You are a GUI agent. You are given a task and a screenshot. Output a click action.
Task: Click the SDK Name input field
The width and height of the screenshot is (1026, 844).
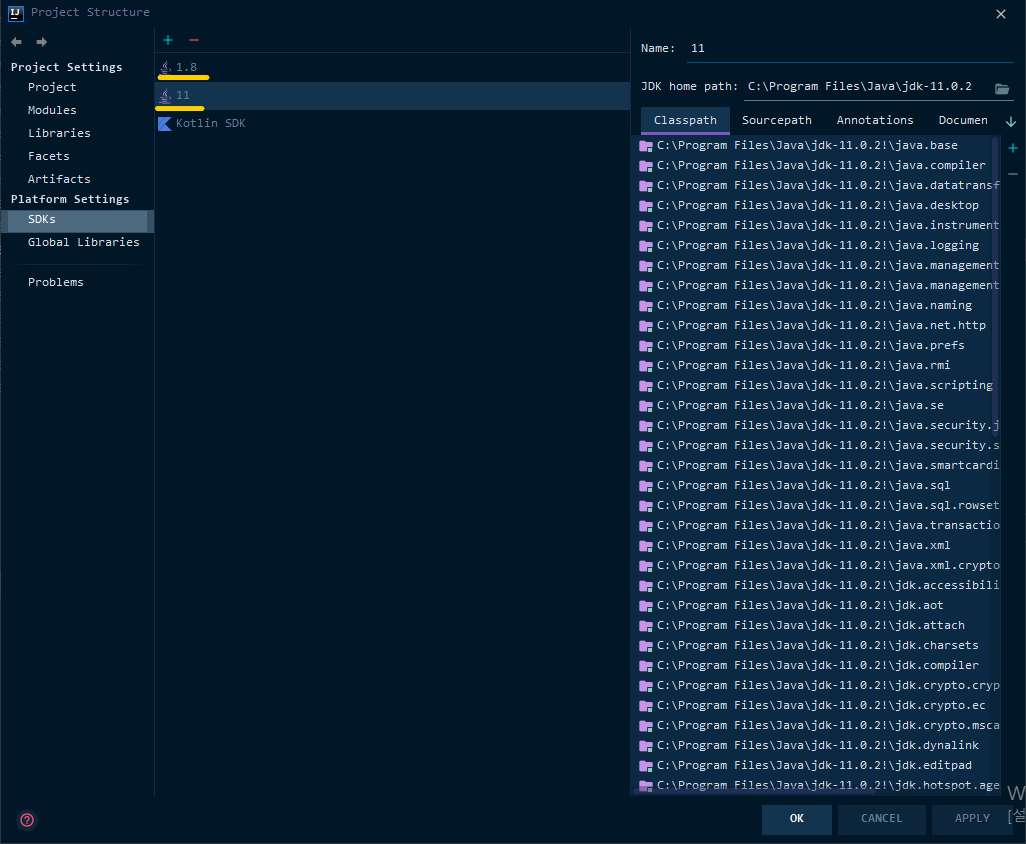tap(850, 48)
